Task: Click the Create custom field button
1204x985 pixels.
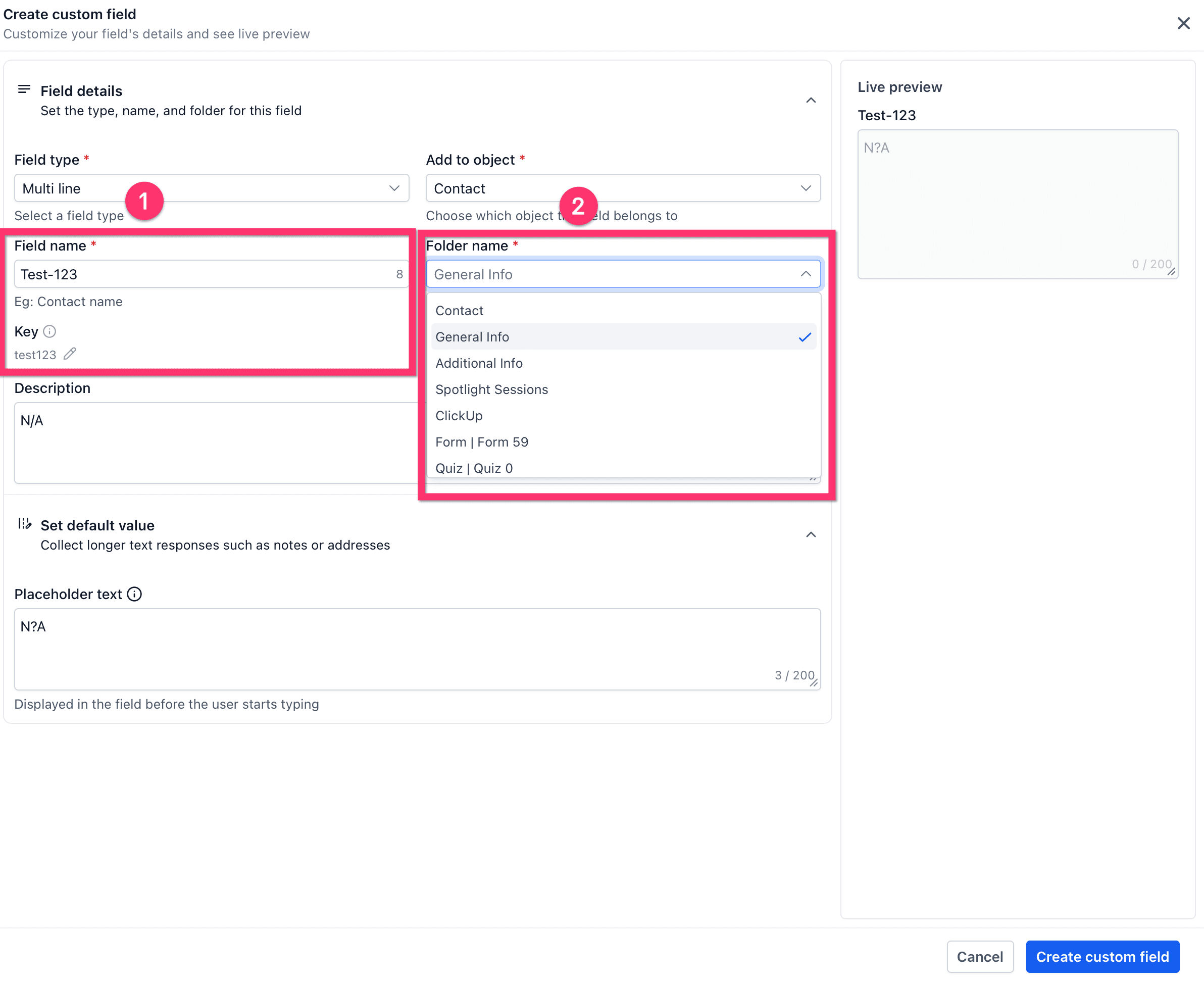Action: pos(1102,957)
